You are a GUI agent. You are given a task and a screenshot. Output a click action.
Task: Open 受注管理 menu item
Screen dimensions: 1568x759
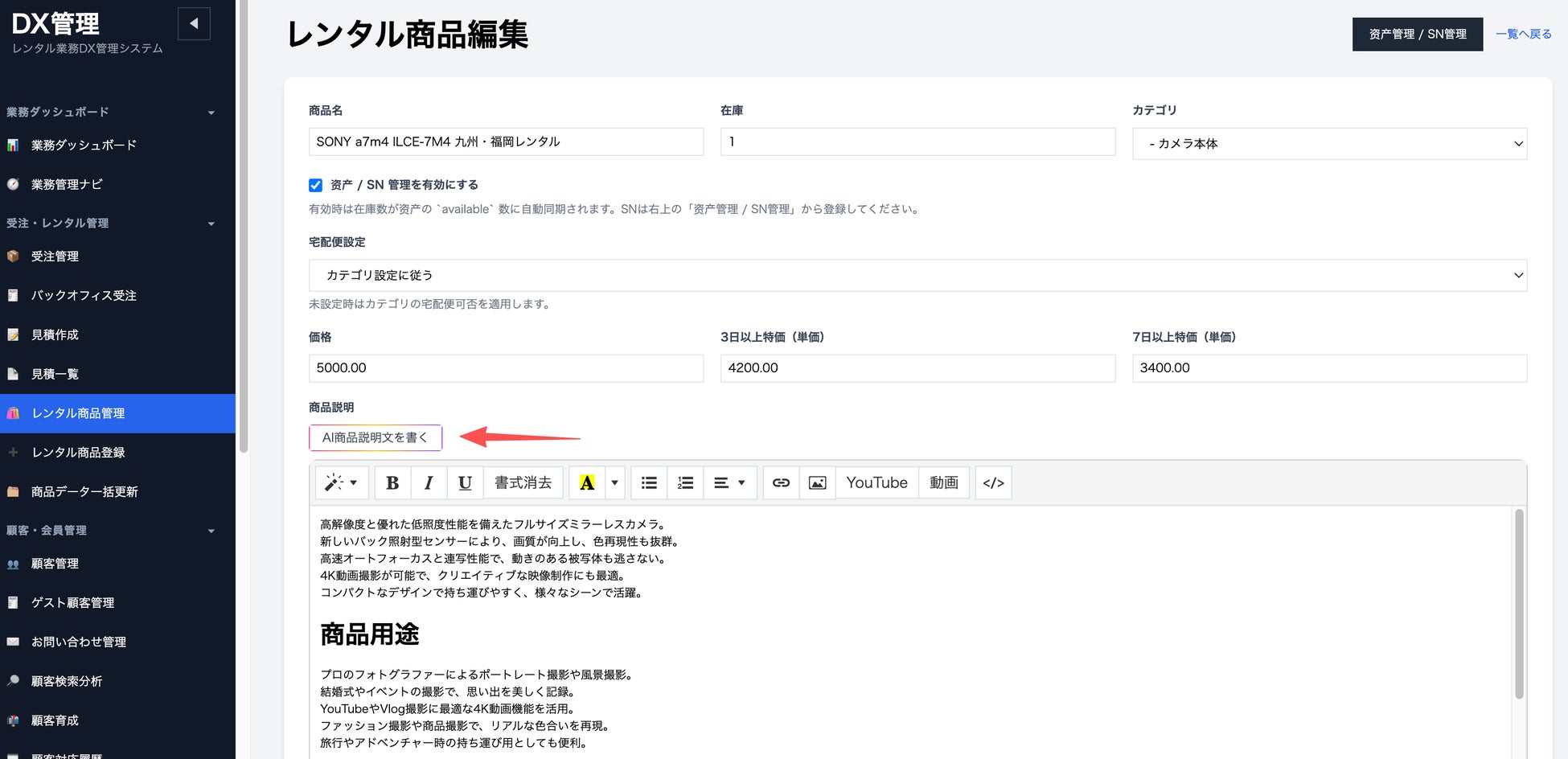click(x=55, y=256)
